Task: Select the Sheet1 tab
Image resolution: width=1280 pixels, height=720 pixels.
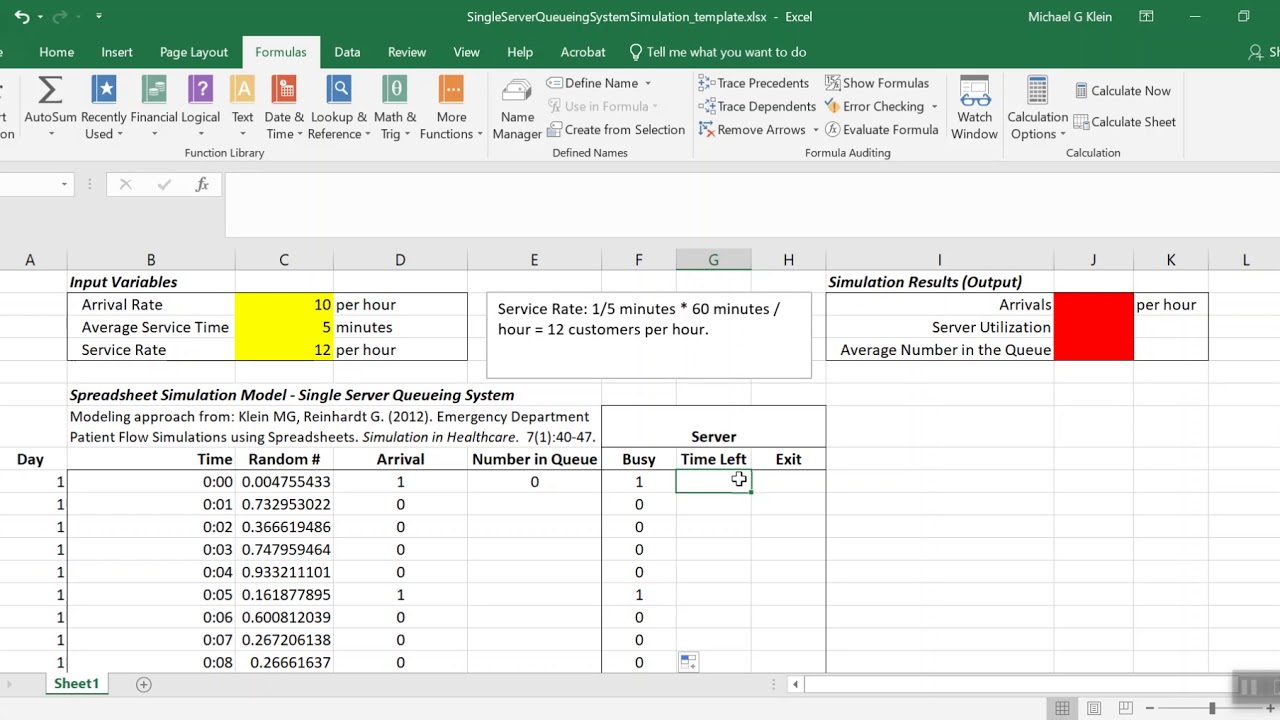Action: [x=76, y=684]
